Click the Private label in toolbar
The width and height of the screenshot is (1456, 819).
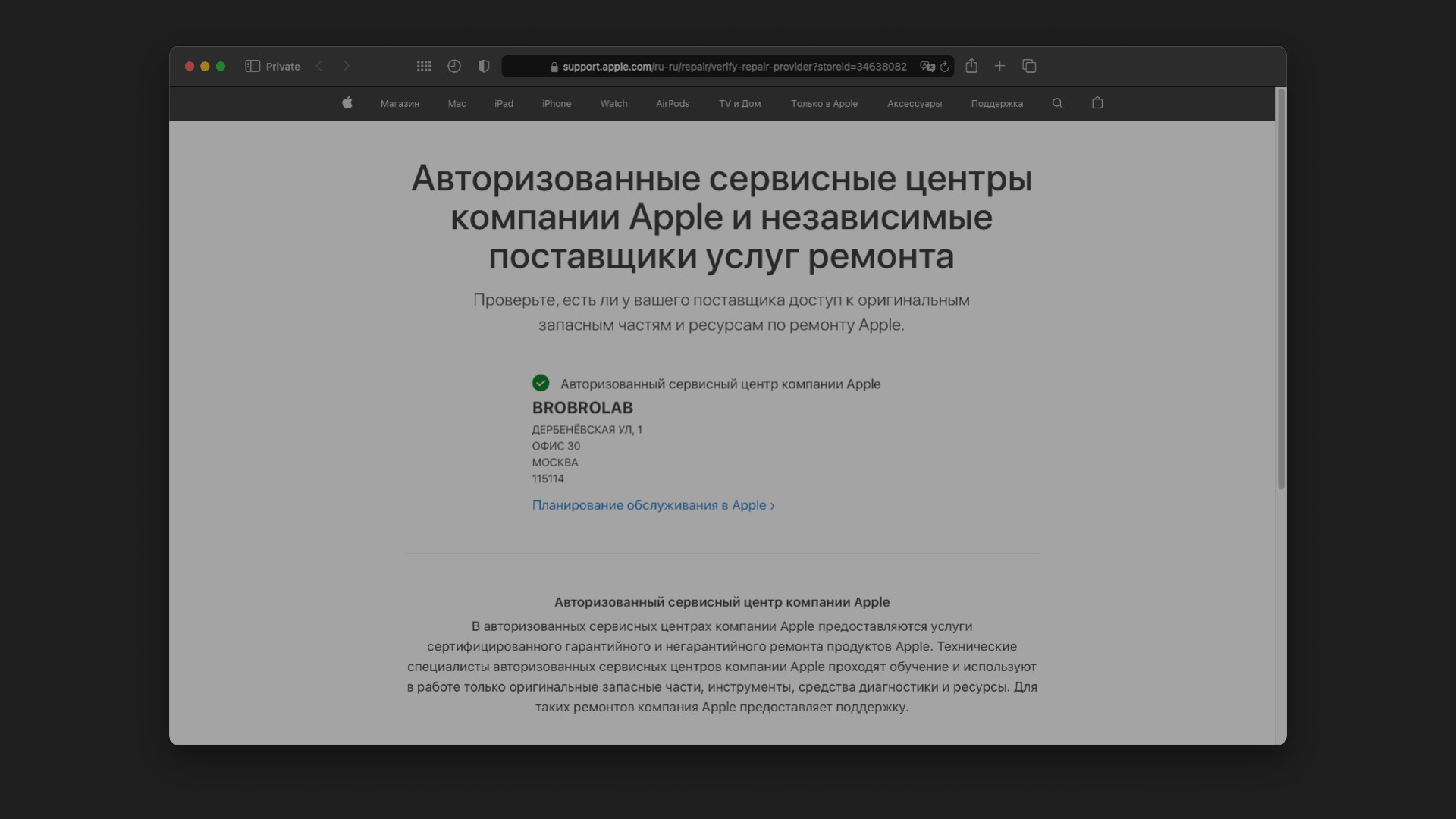pyautogui.click(x=283, y=67)
